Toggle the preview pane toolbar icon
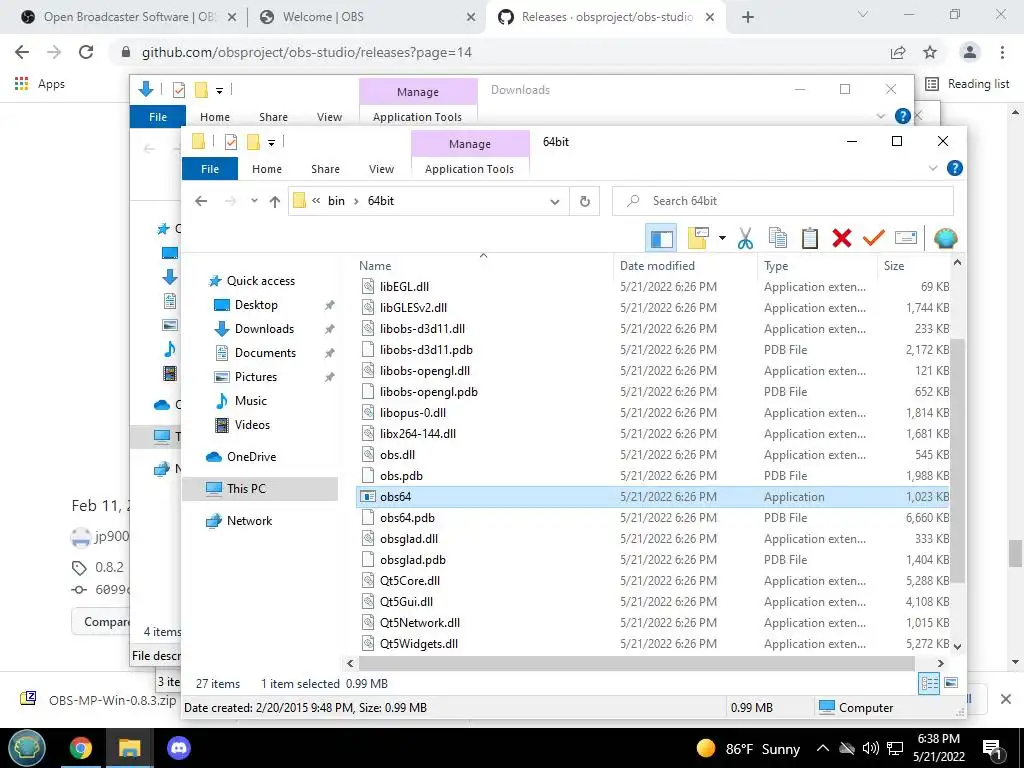The width and height of the screenshot is (1024, 768). 661,238
